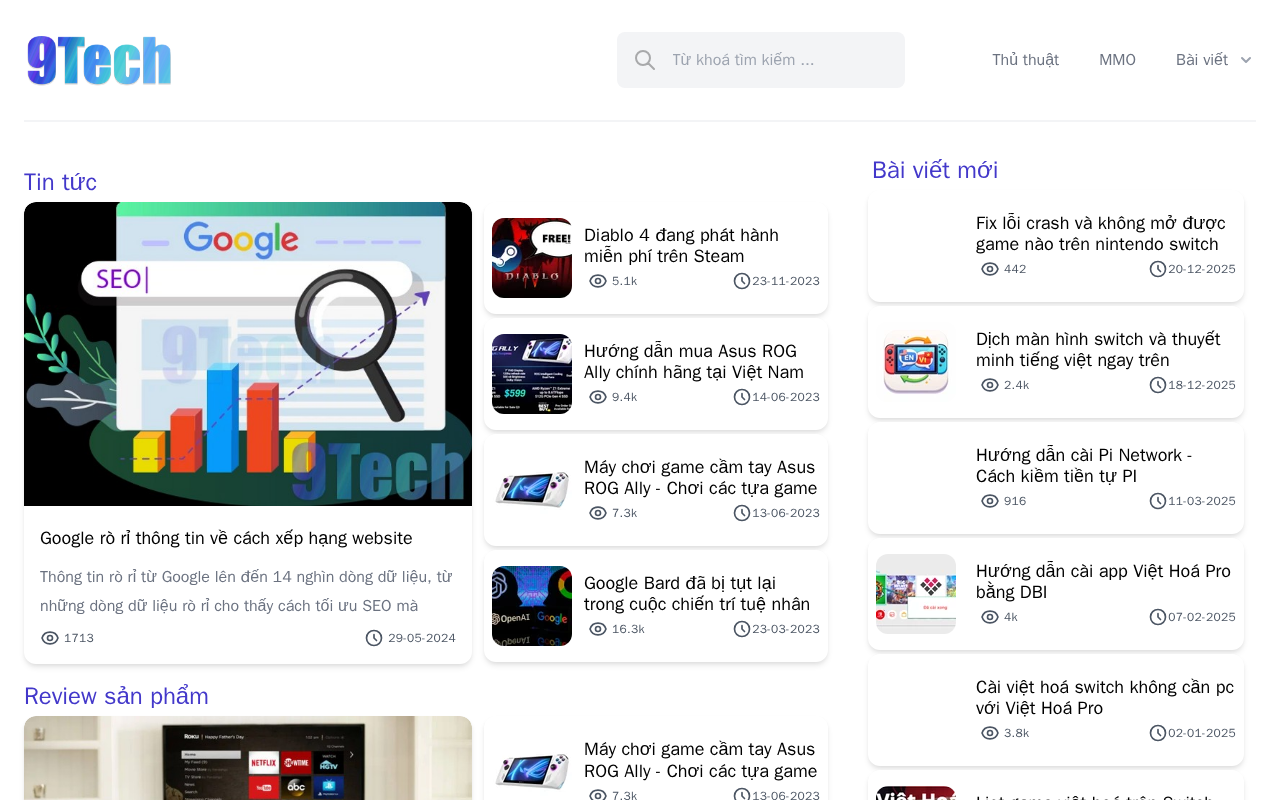Click the Việt Hoá Pro DBI thumbnail

click(x=916, y=594)
